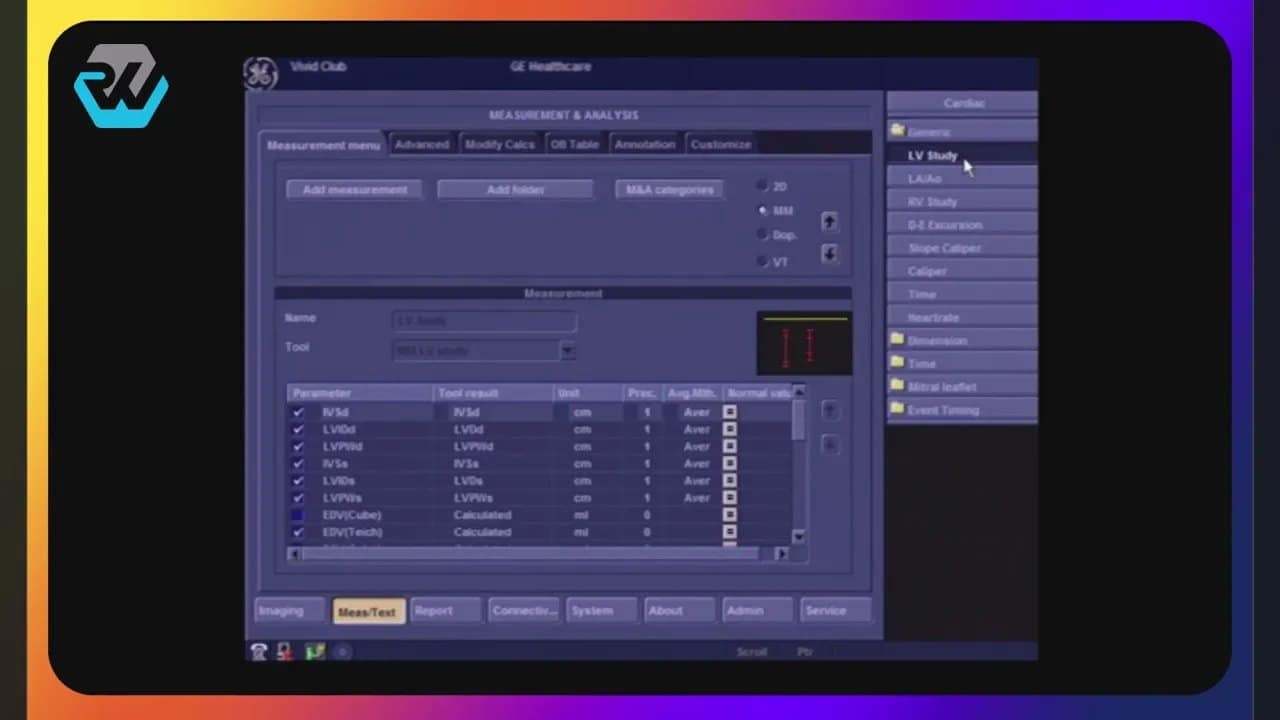
Task: Uncheck the IVSd parameter checkbox
Action: tap(298, 411)
